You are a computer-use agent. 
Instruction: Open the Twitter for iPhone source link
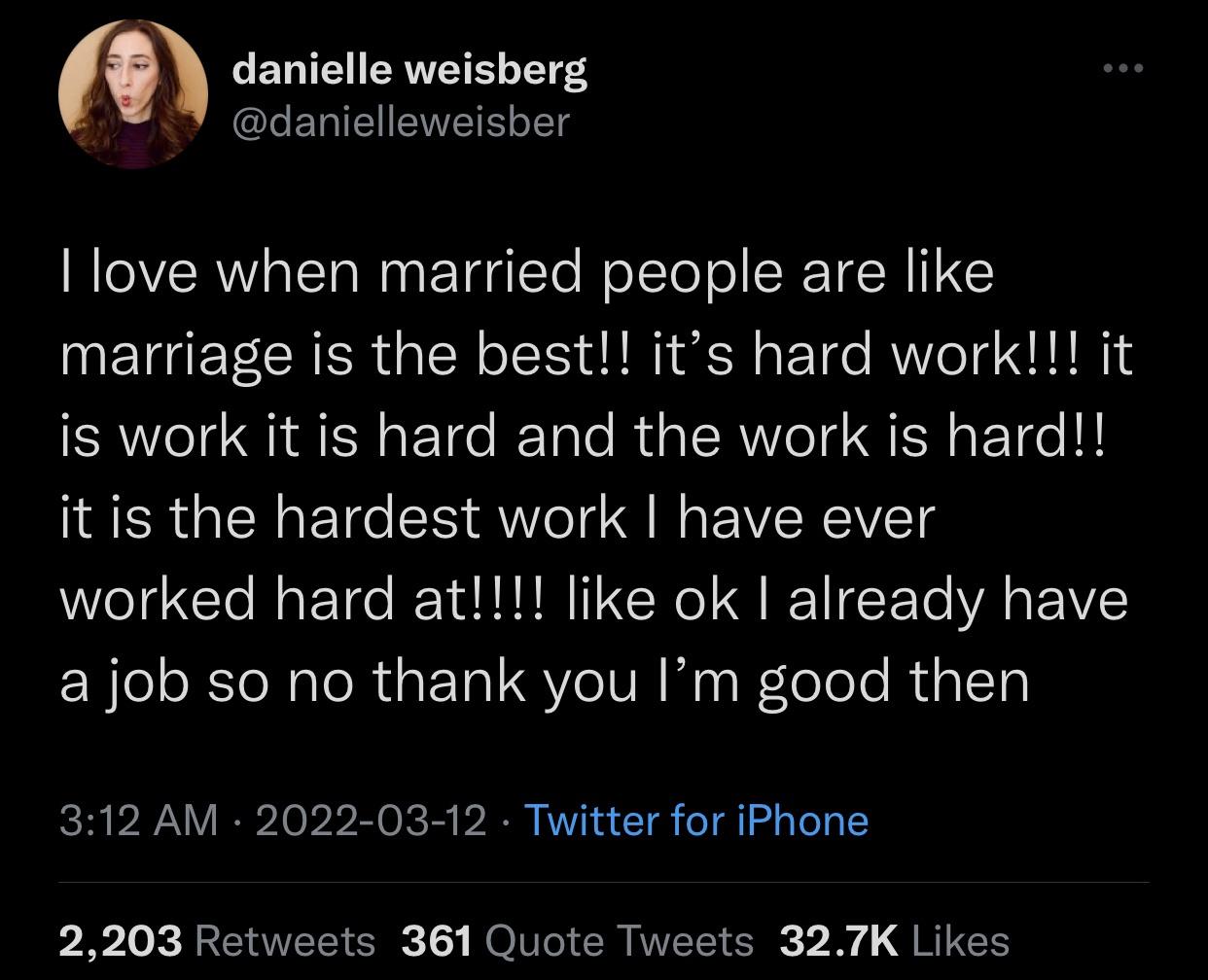pyautogui.click(x=696, y=821)
